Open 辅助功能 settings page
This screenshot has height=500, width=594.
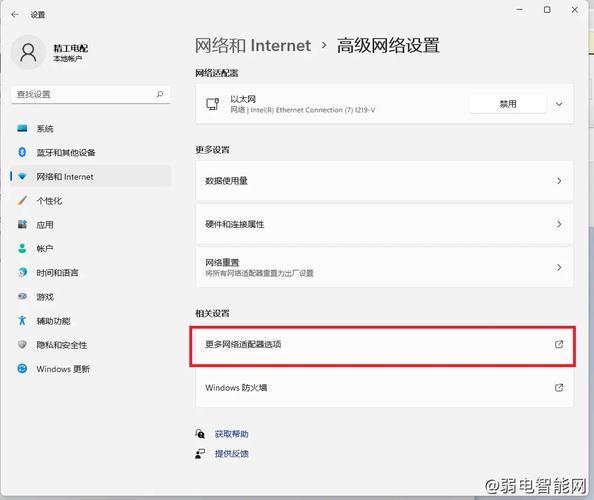91,320
